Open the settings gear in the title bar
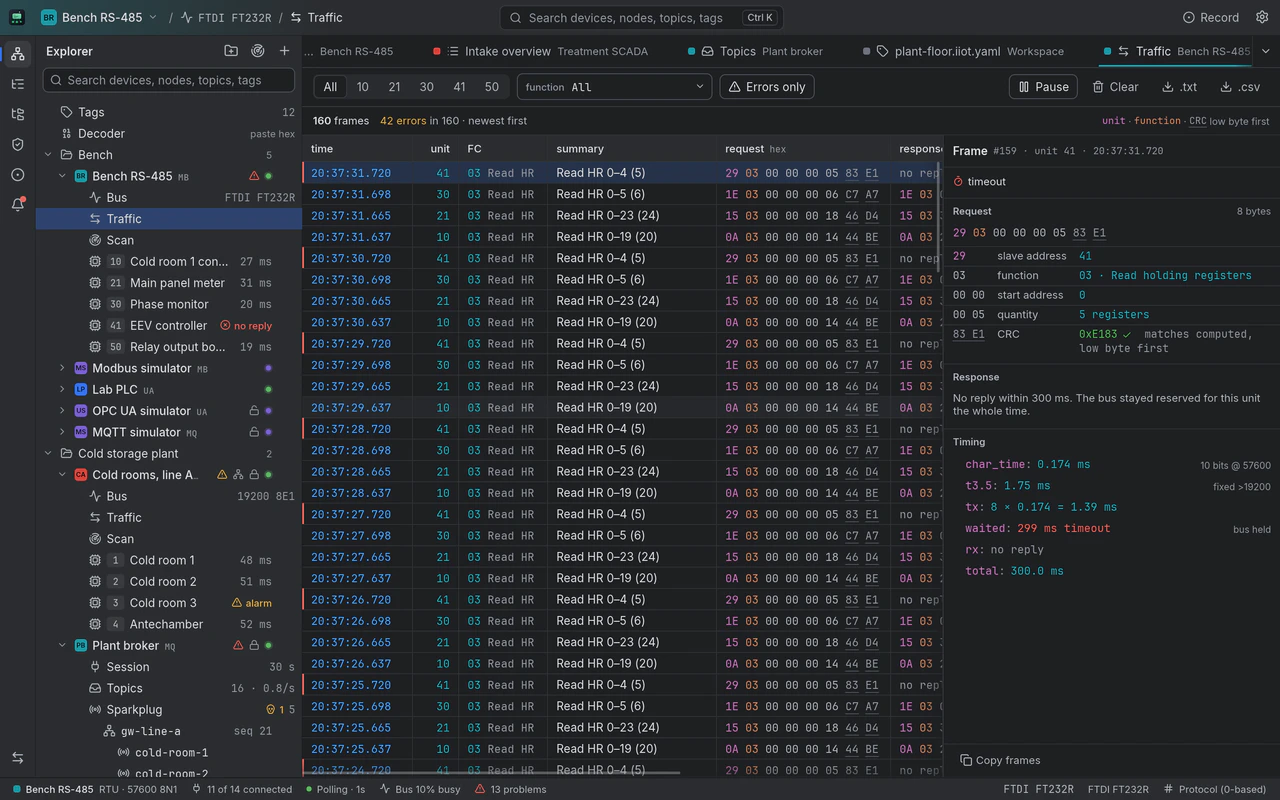Image resolution: width=1280 pixels, height=800 pixels. click(1260, 17)
